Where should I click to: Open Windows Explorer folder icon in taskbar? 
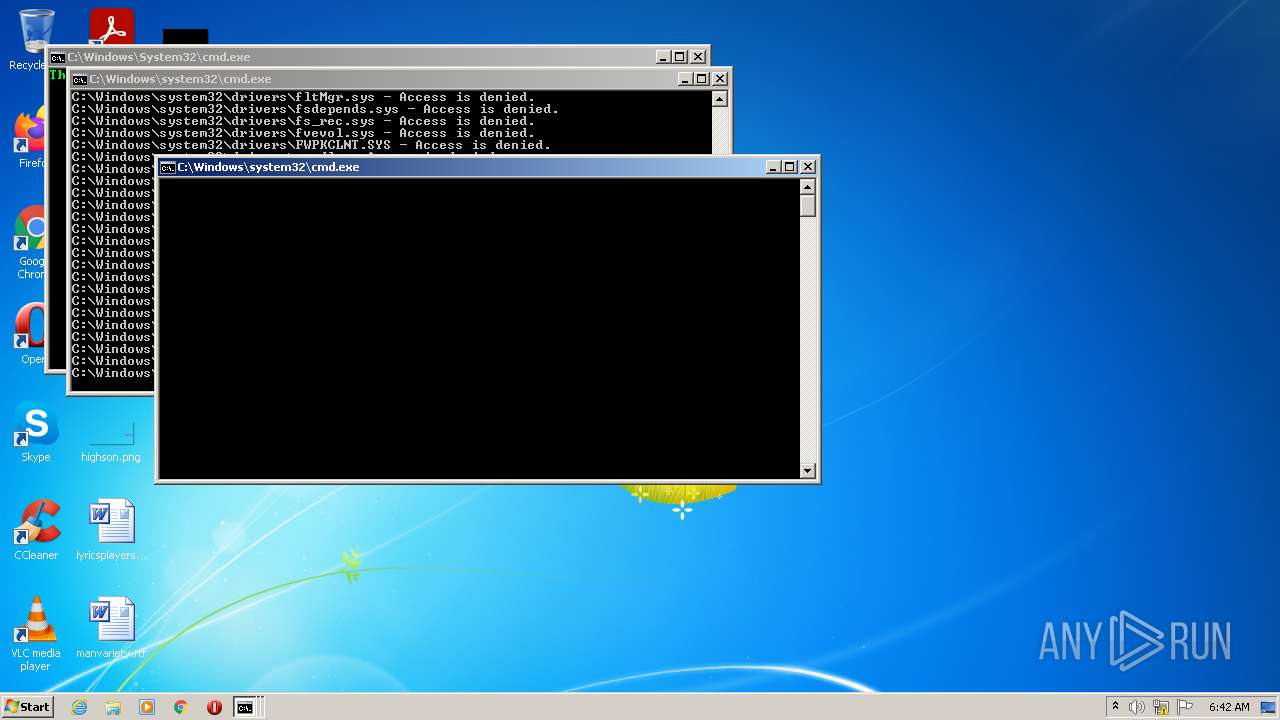[x=113, y=707]
